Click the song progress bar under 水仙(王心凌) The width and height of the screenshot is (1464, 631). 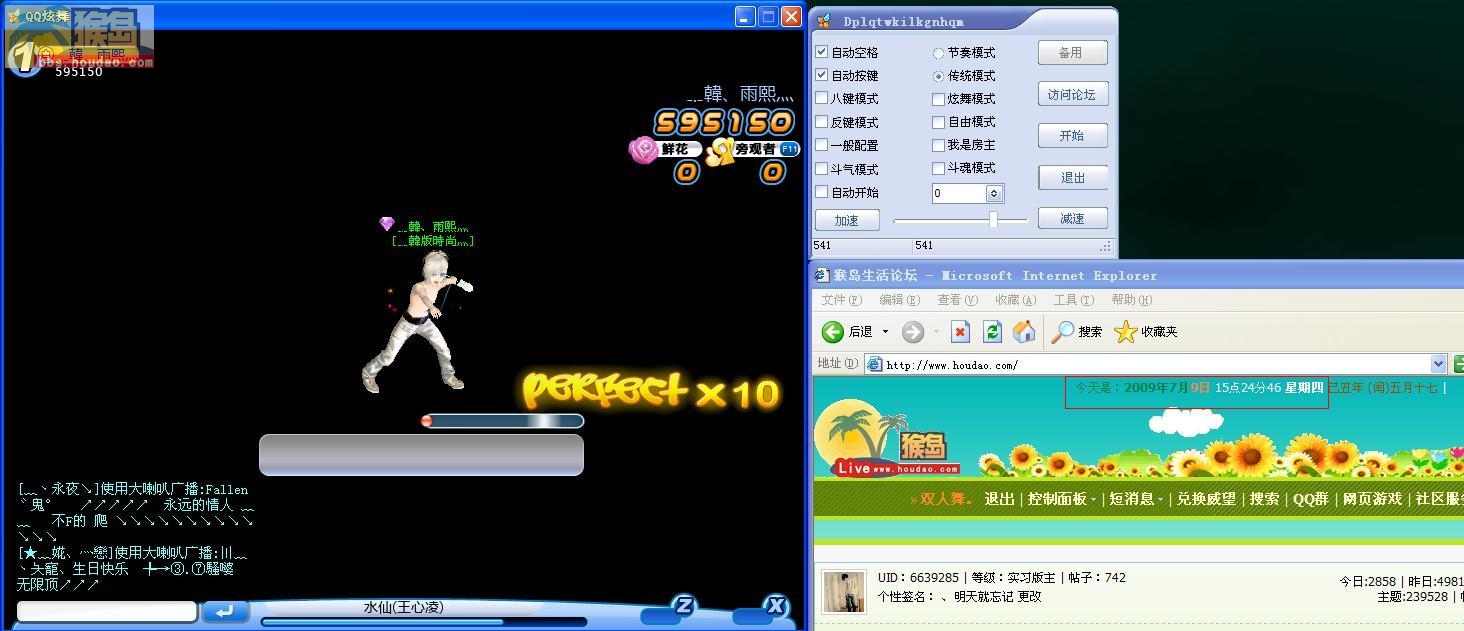[x=424, y=622]
